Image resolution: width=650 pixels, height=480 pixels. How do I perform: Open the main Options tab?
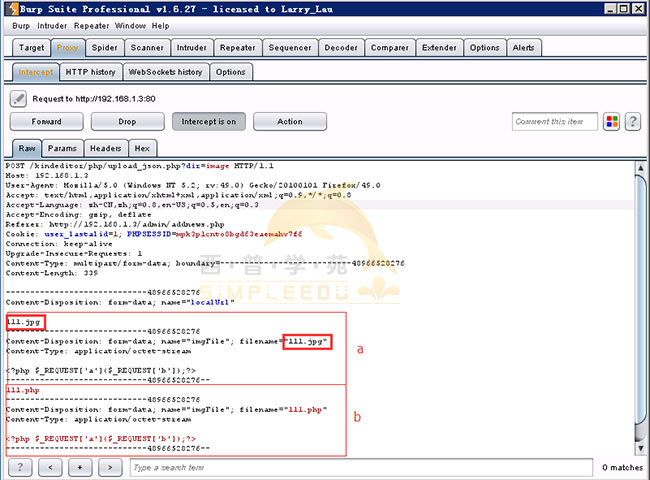[485, 48]
